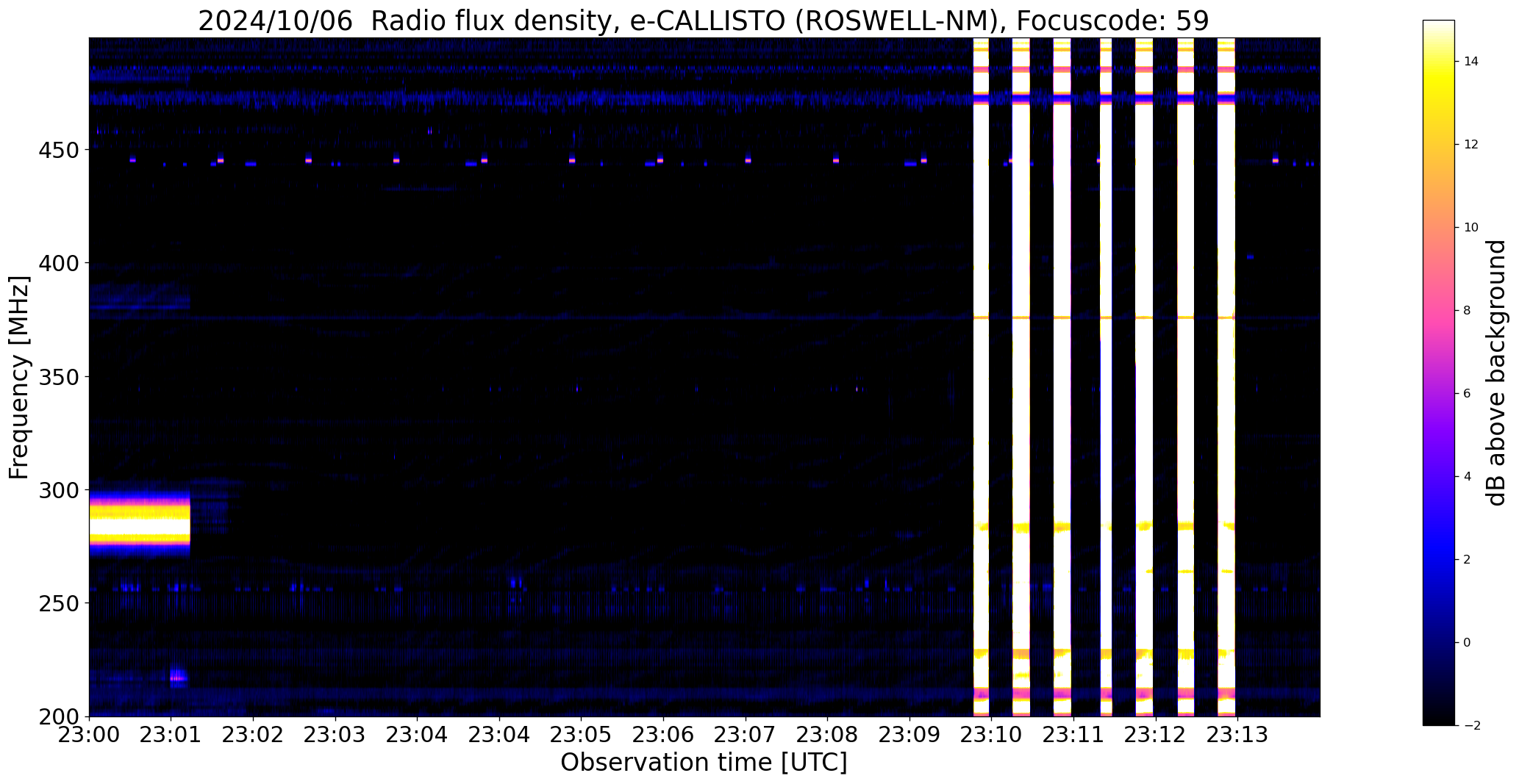Click the colorbar tick labeled 10
1519x784 pixels.
[1470, 228]
